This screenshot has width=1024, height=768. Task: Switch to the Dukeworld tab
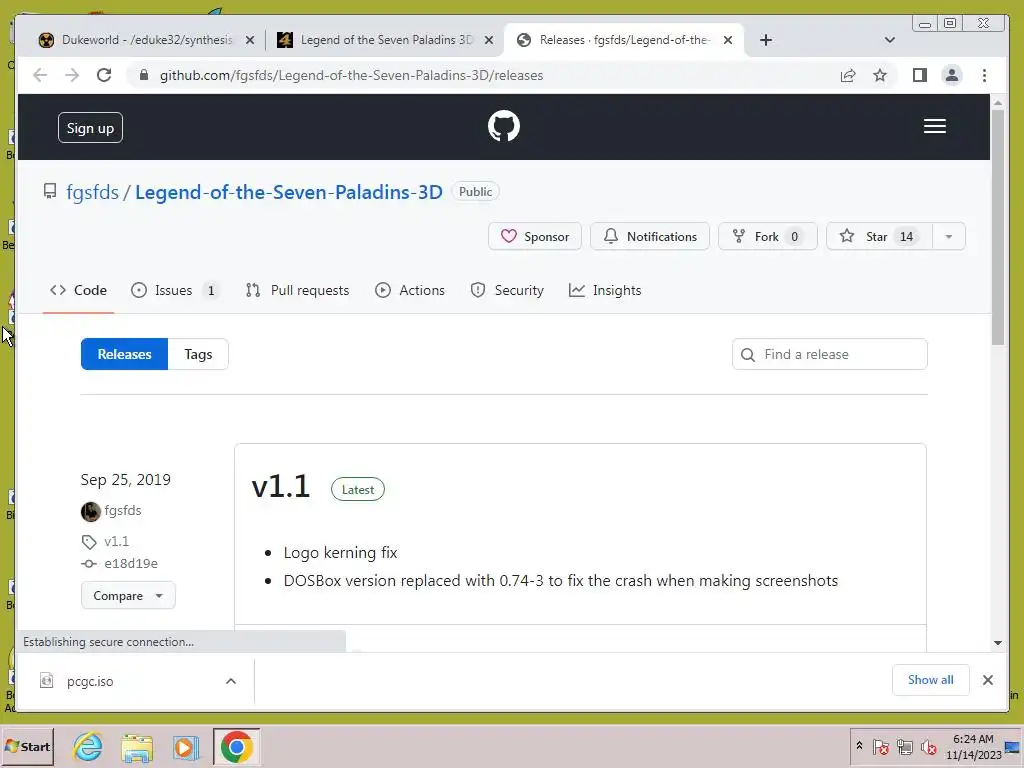(147, 40)
